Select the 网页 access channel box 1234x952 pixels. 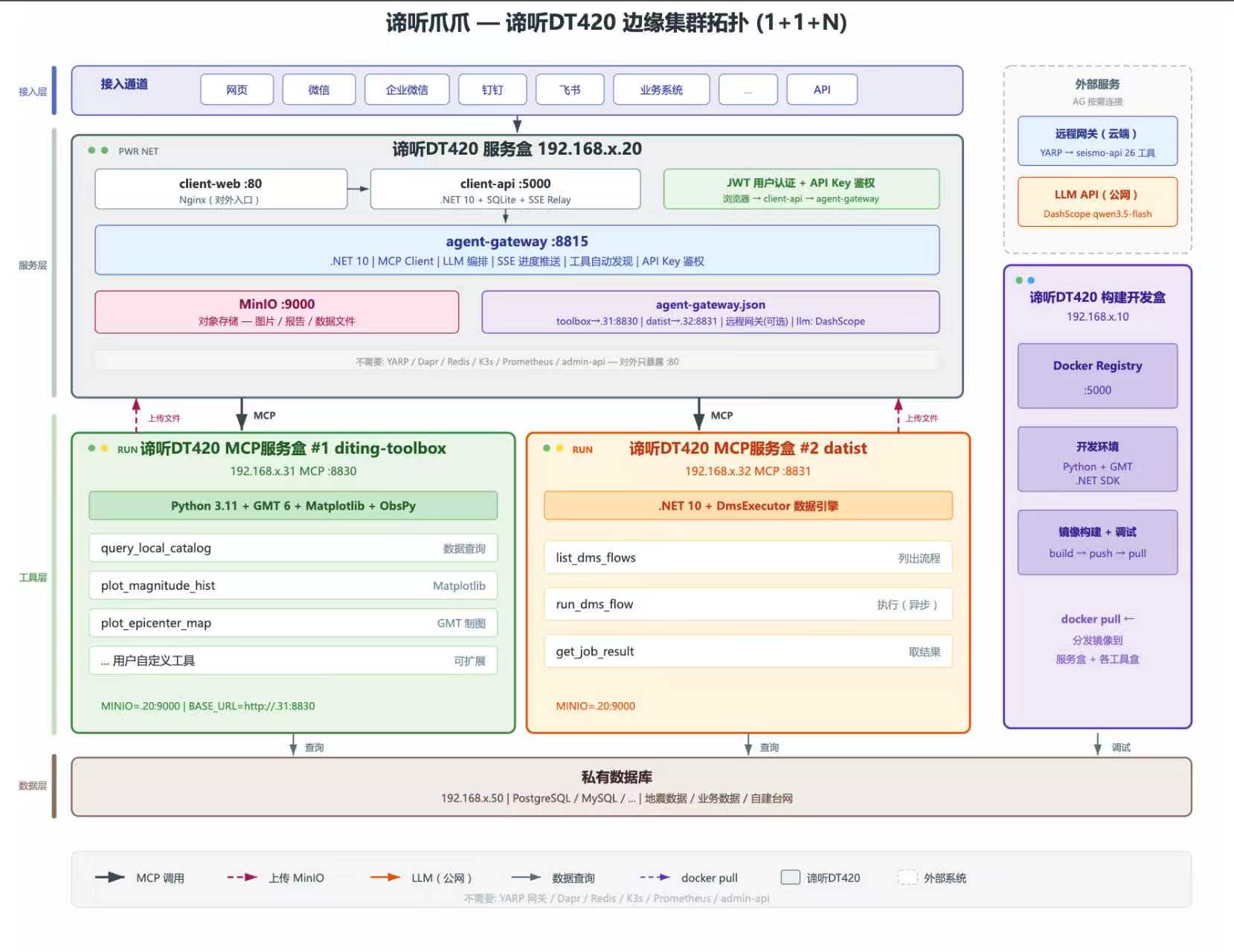(237, 90)
